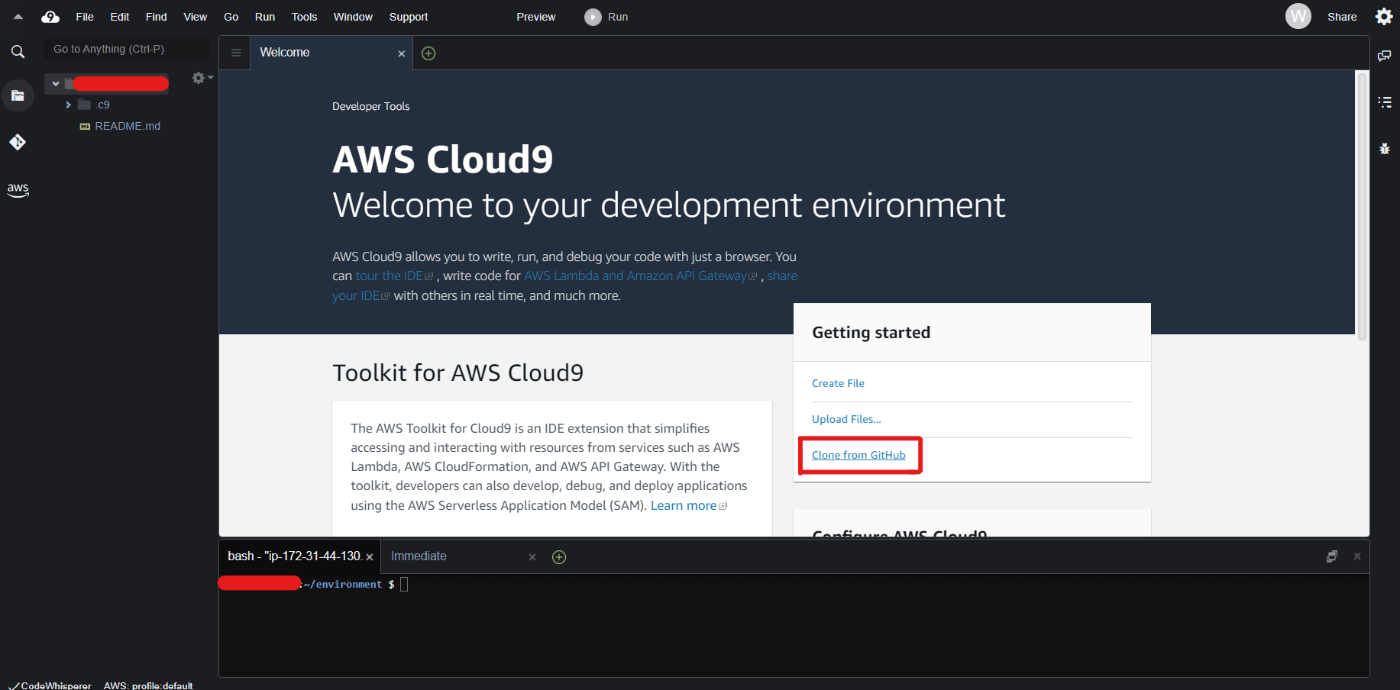This screenshot has height=690, width=1400.
Task: Open the editor tab list hamburger icon
Action: [236, 53]
